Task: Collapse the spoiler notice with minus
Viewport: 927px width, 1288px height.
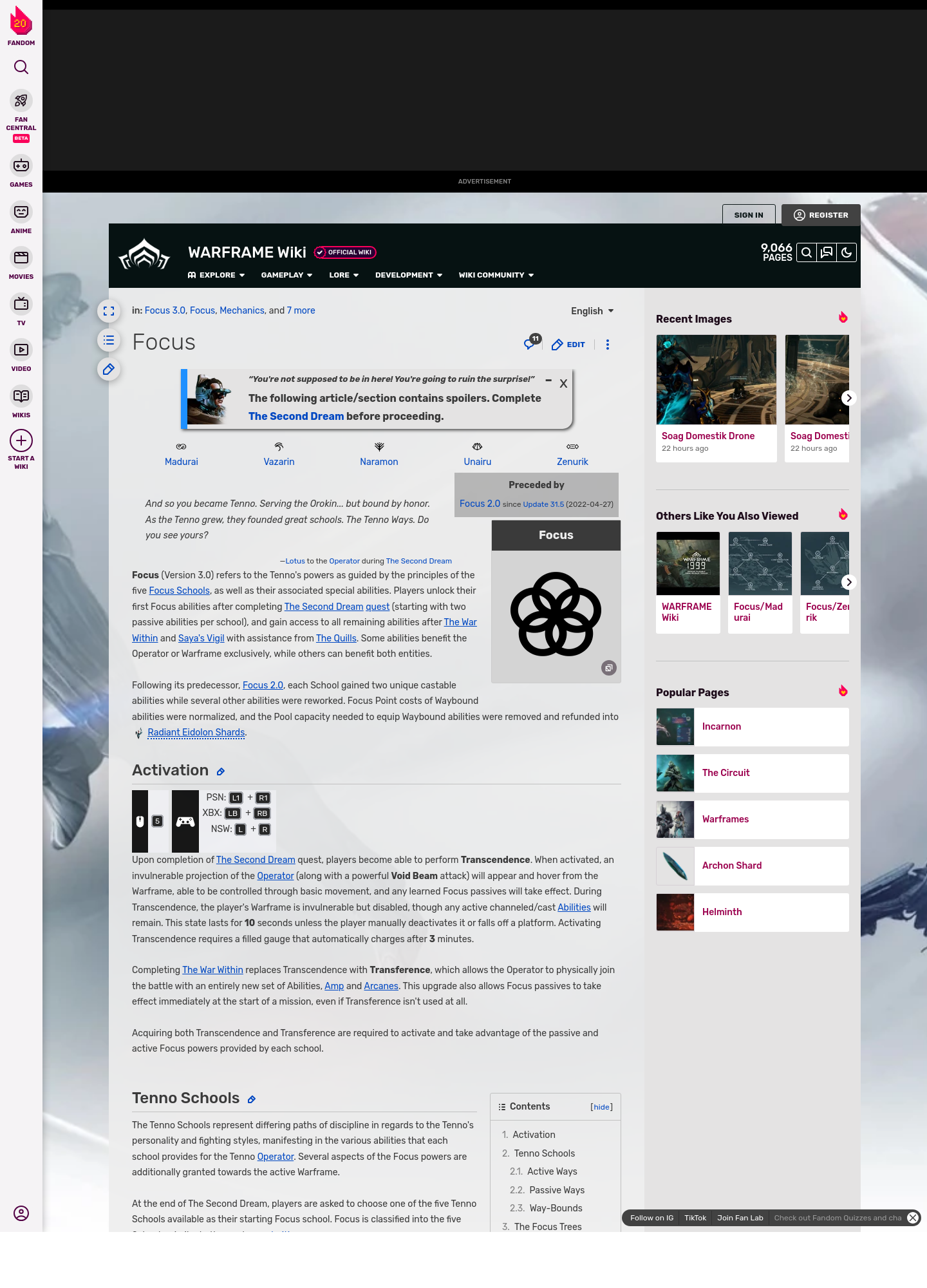Action: [548, 381]
